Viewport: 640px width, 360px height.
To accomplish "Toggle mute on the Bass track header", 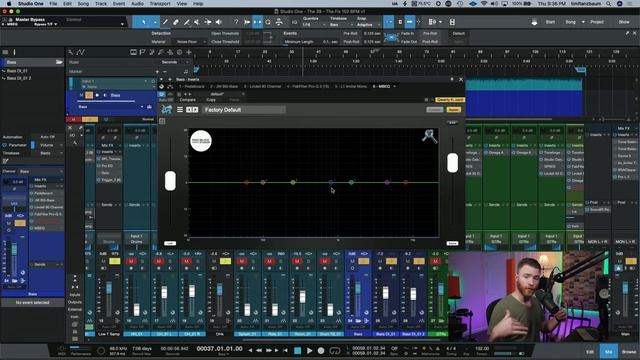I will click(x=81, y=95).
